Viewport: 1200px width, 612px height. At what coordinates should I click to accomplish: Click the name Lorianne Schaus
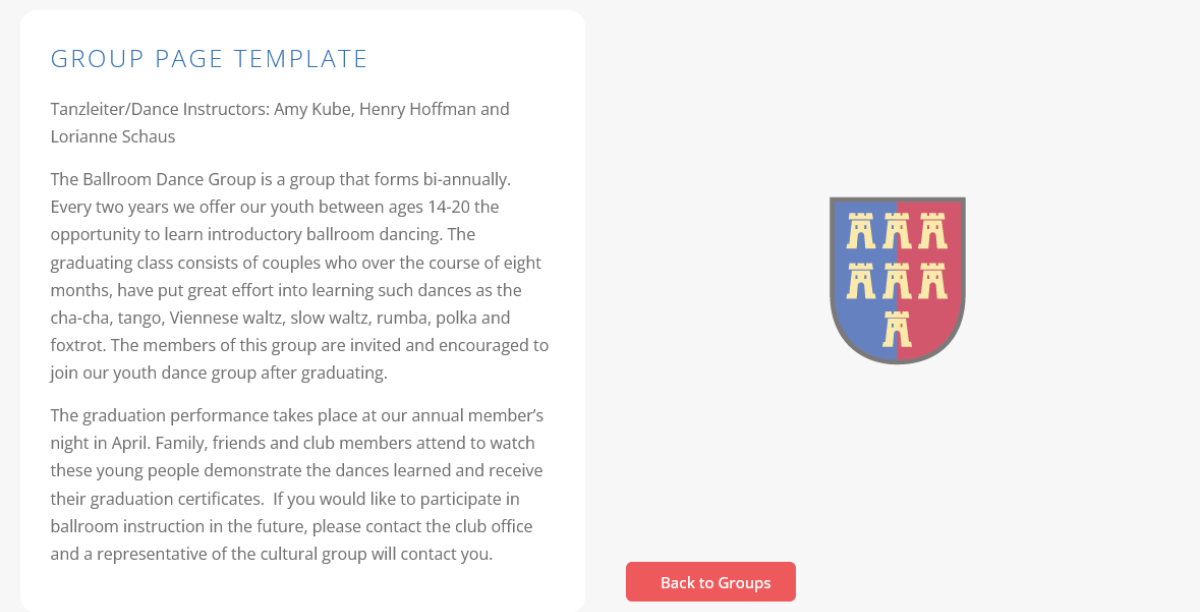[x=112, y=136]
